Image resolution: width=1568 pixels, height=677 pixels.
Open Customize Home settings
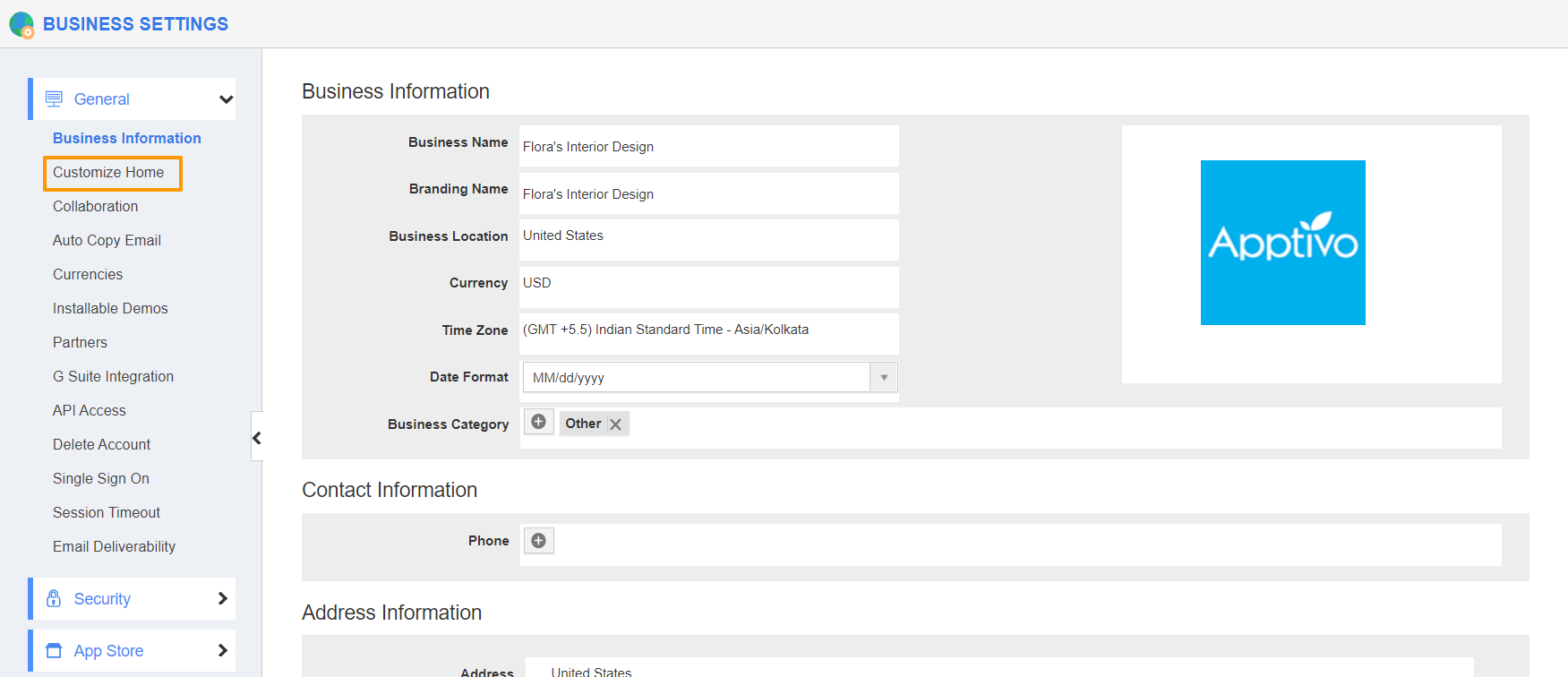point(108,172)
